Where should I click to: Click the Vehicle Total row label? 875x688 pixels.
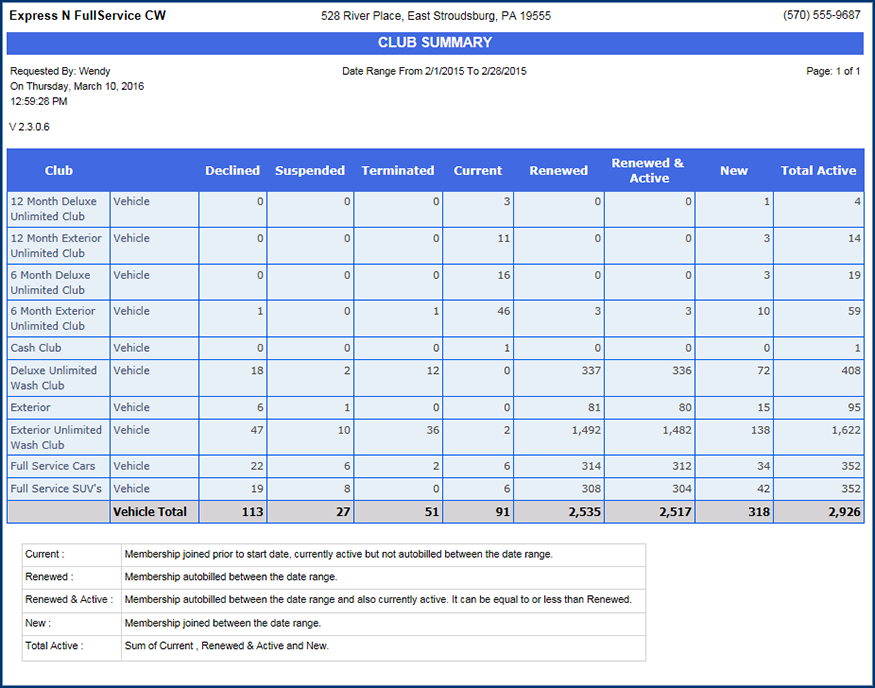point(150,512)
